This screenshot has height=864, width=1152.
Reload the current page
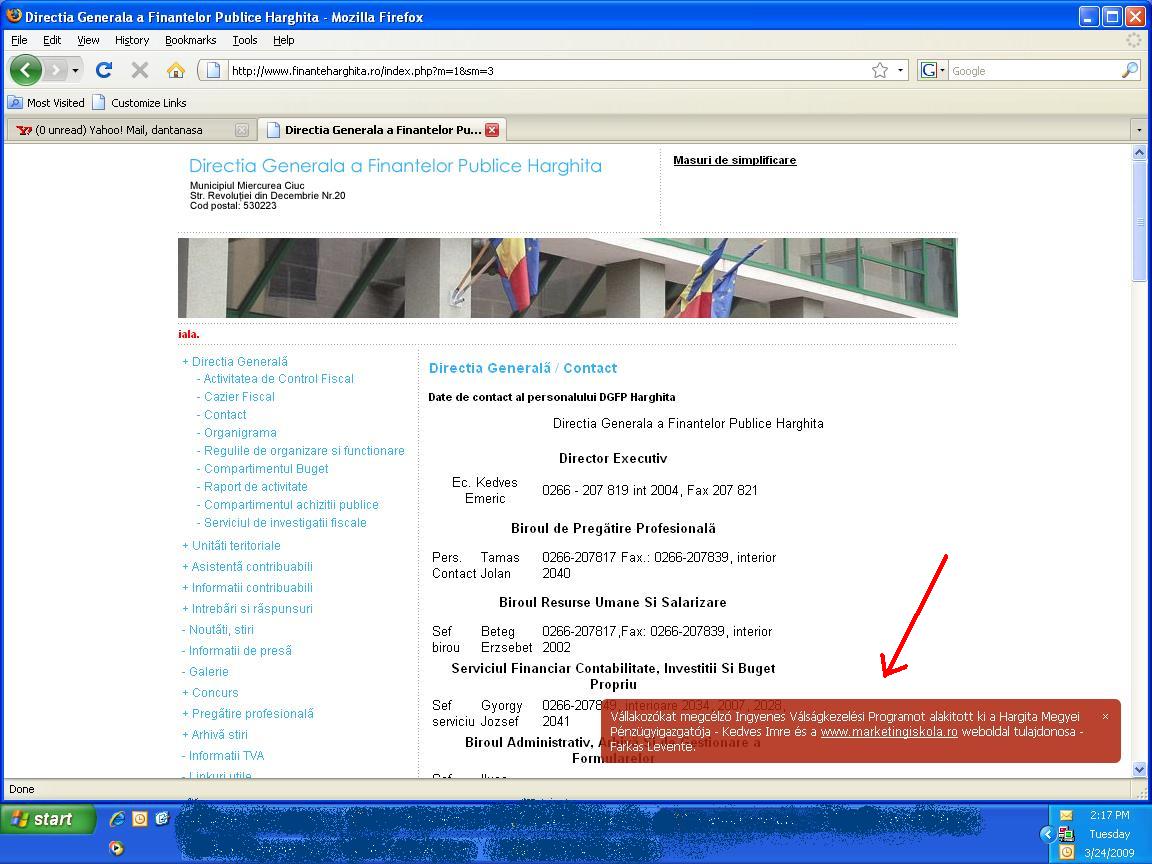point(104,71)
